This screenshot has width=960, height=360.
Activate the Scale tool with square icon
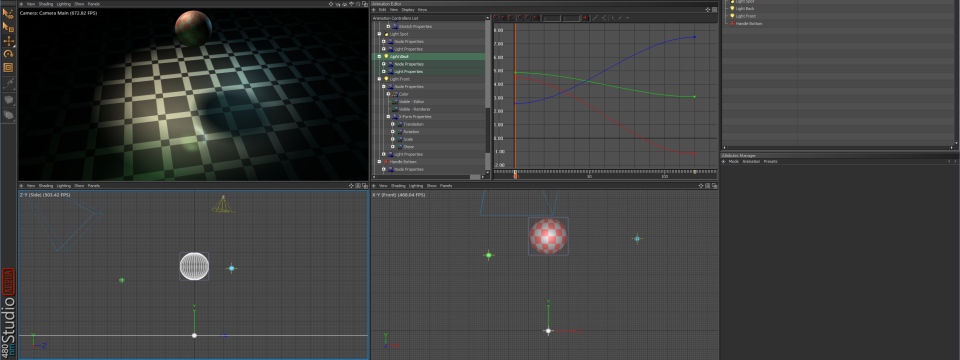point(9,67)
